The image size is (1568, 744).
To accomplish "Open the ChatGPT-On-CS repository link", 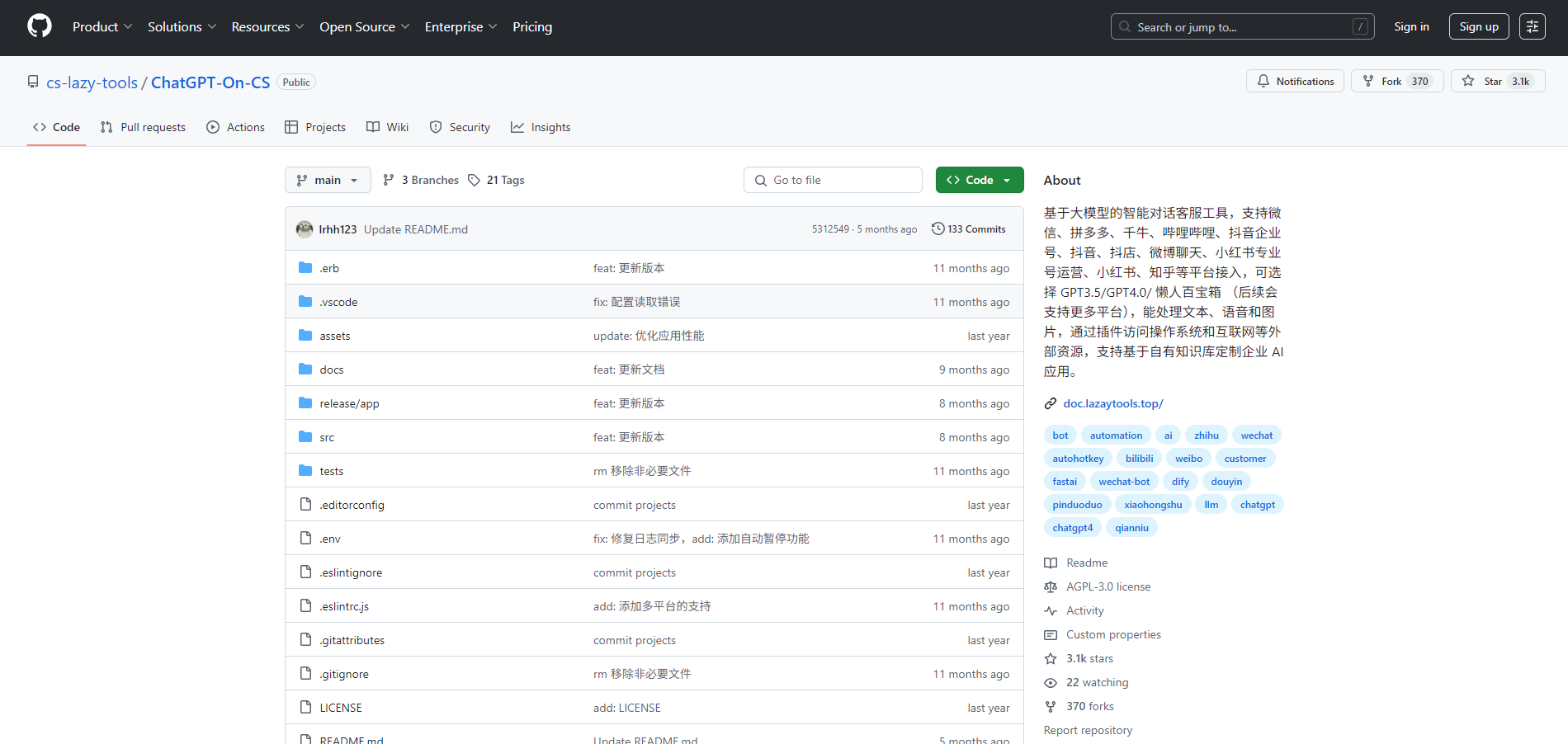I will coord(210,82).
